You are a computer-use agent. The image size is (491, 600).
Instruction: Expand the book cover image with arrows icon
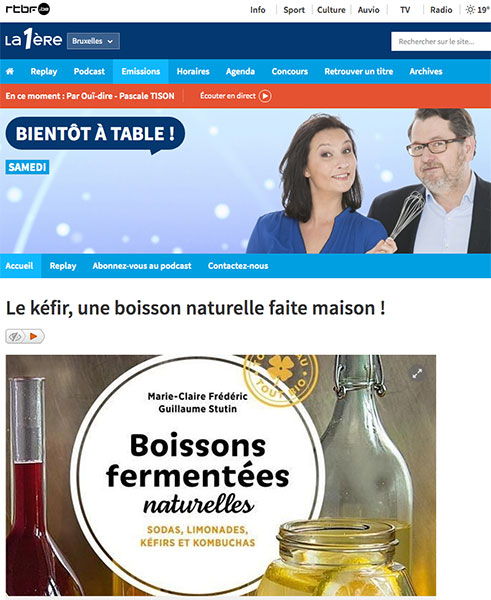417,373
